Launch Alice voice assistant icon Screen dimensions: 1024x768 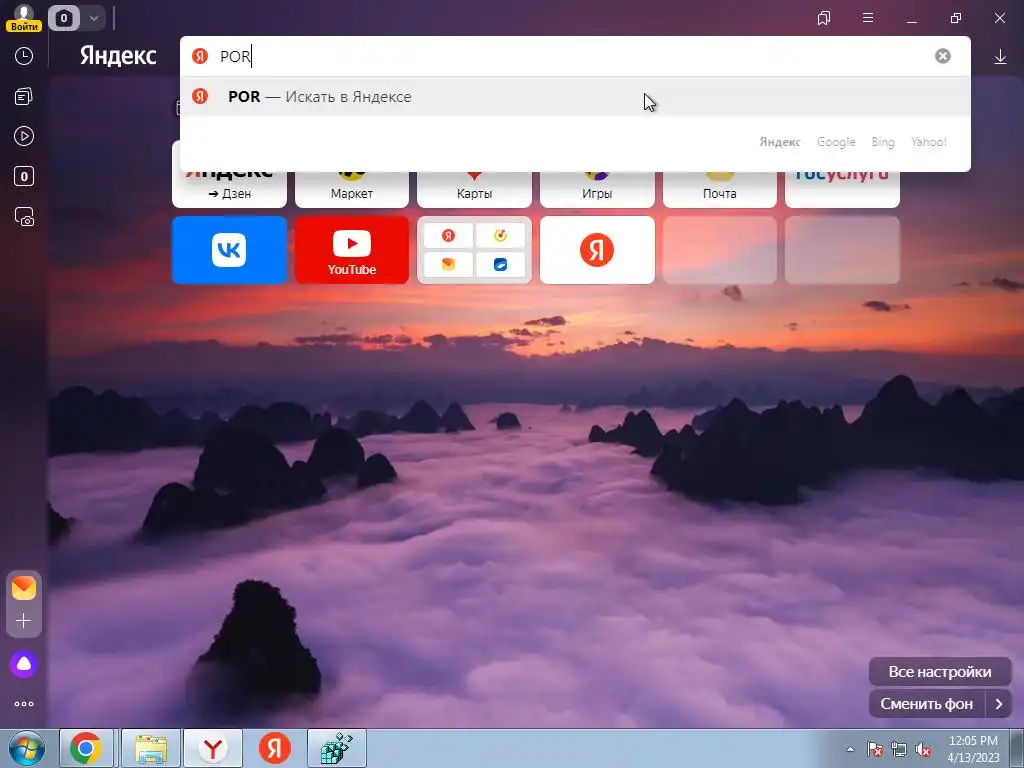pos(24,664)
